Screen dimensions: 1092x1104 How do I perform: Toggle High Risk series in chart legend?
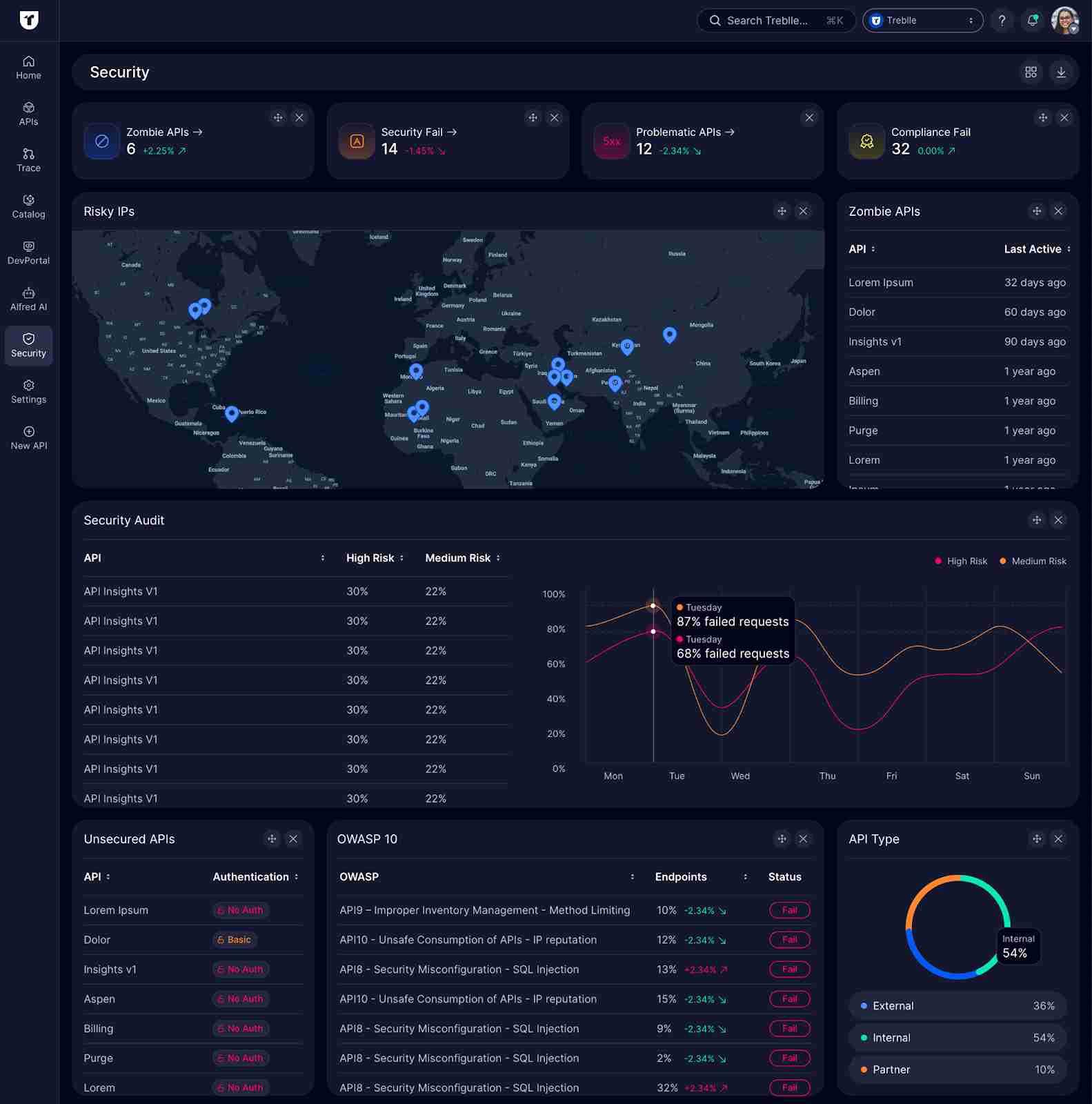click(x=961, y=561)
